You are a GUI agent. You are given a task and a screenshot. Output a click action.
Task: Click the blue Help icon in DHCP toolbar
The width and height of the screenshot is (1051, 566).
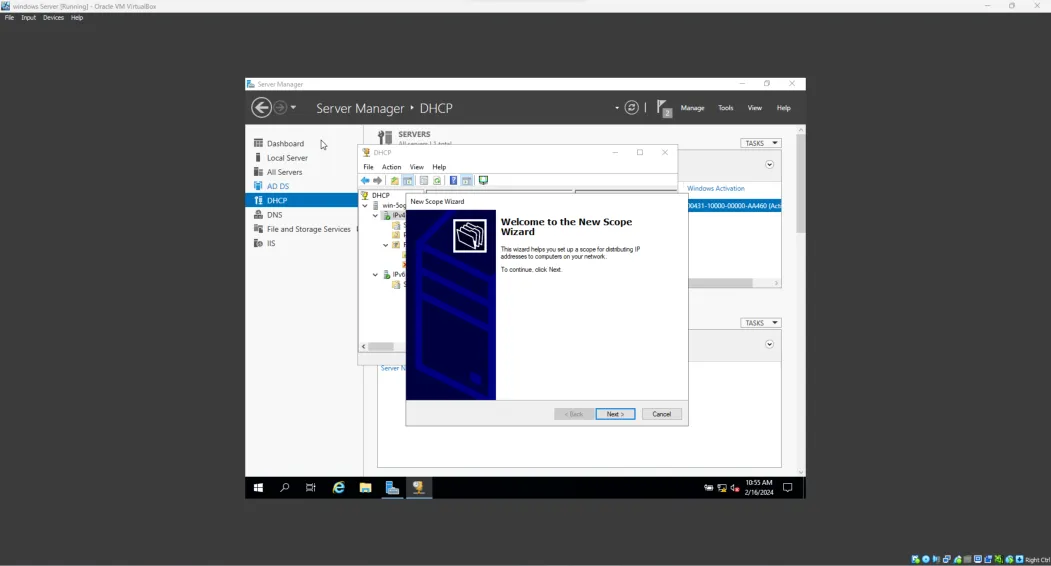click(x=453, y=180)
